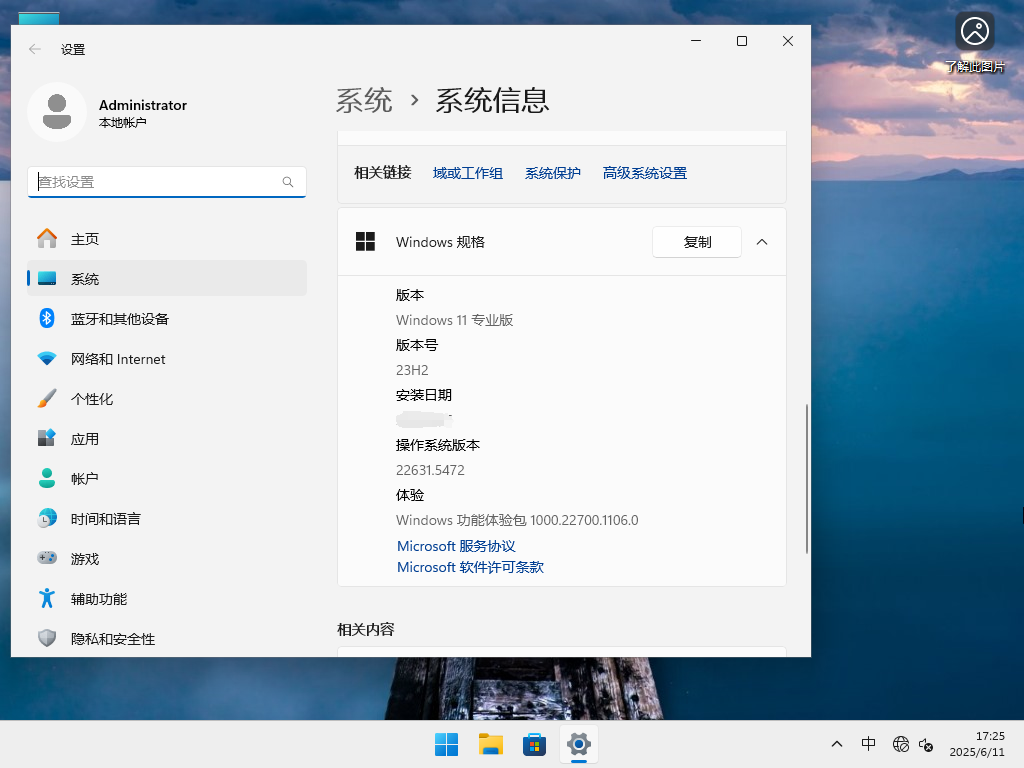The height and width of the screenshot is (768, 1024).
Task: Click the 23H2 version number text
Action: click(412, 370)
